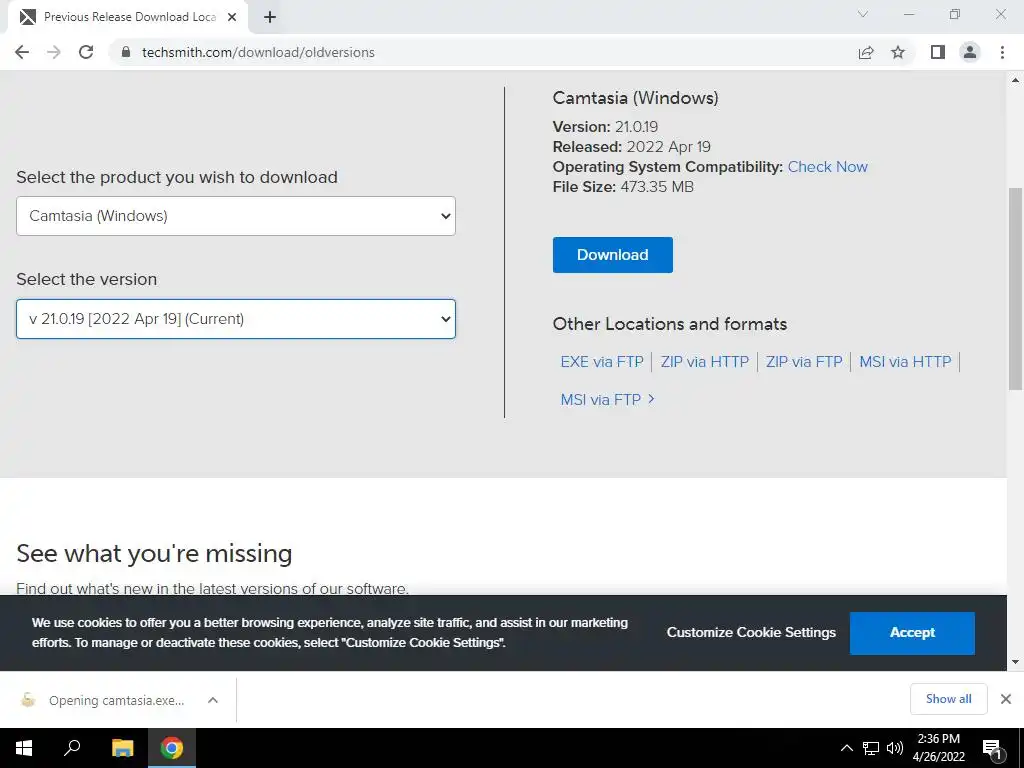Click the 'Released: 2022 Apr 19' text
This screenshot has width=1024, height=768.
pyautogui.click(x=632, y=147)
